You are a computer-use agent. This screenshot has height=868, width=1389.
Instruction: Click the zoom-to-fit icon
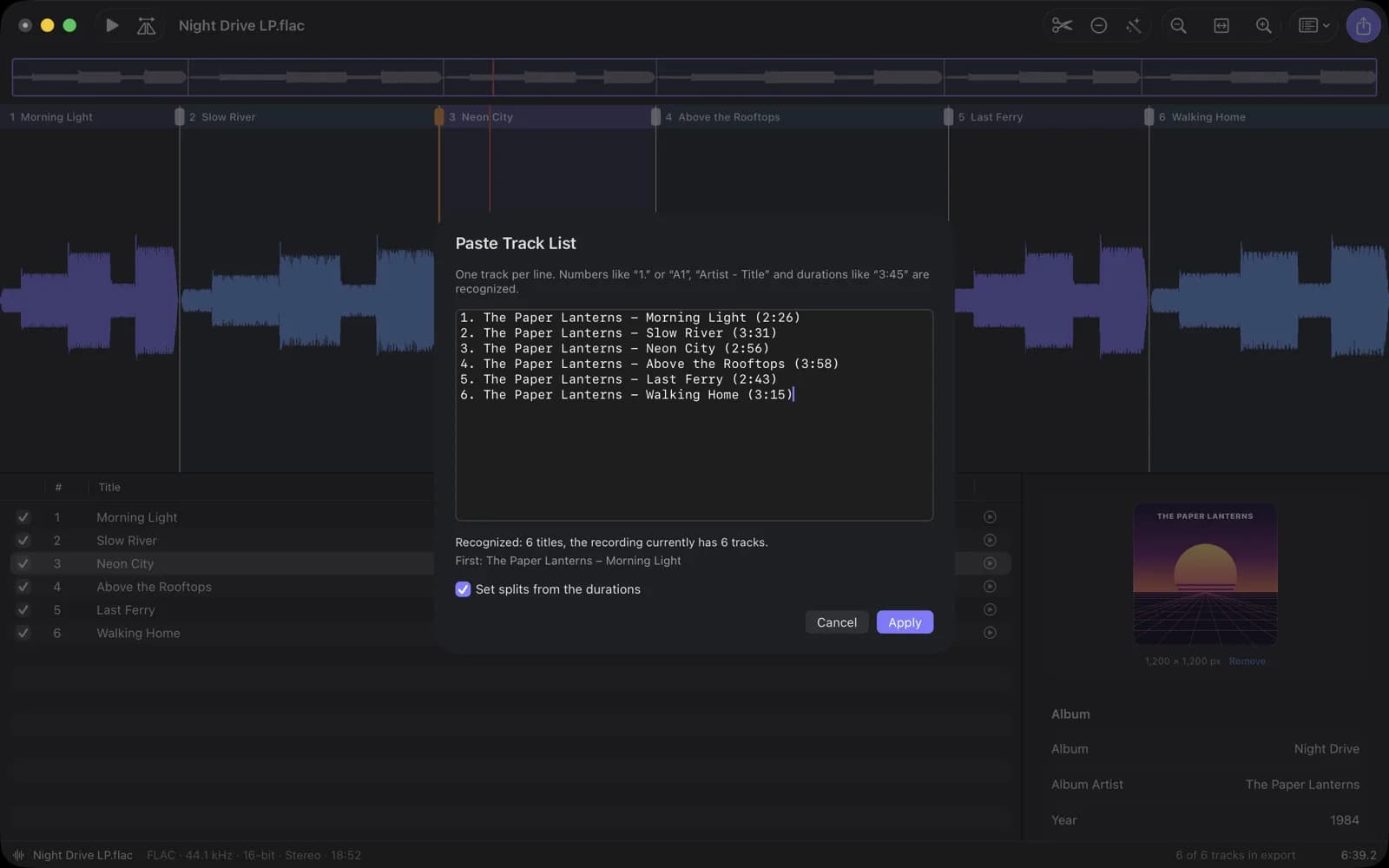pos(1221,25)
